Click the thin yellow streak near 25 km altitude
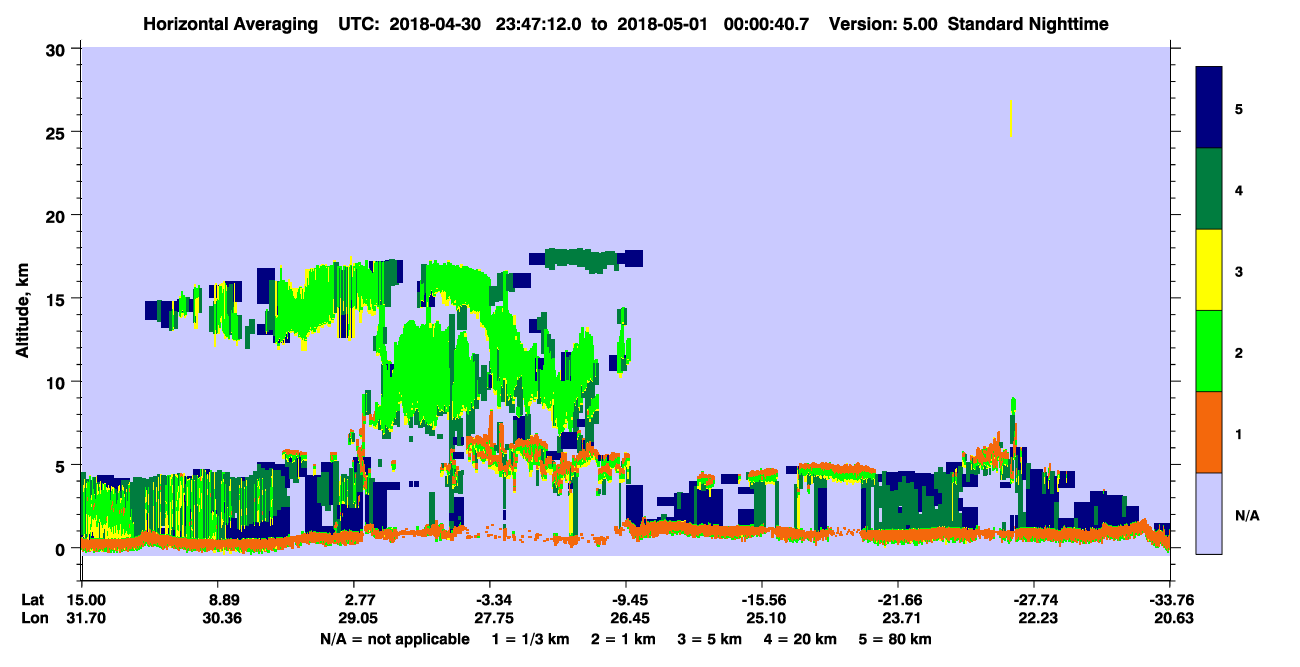 [1011, 118]
